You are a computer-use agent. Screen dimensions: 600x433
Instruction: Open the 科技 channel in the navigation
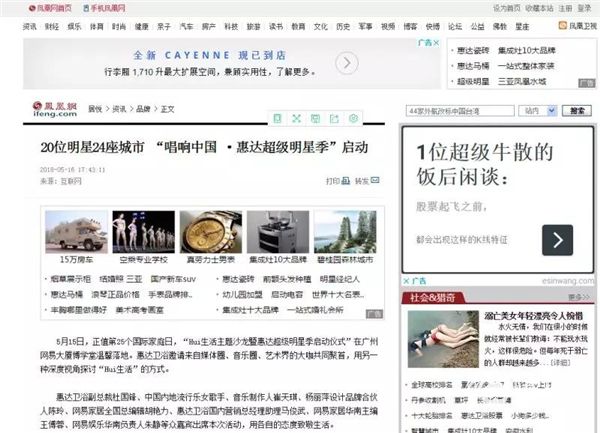tap(231, 26)
